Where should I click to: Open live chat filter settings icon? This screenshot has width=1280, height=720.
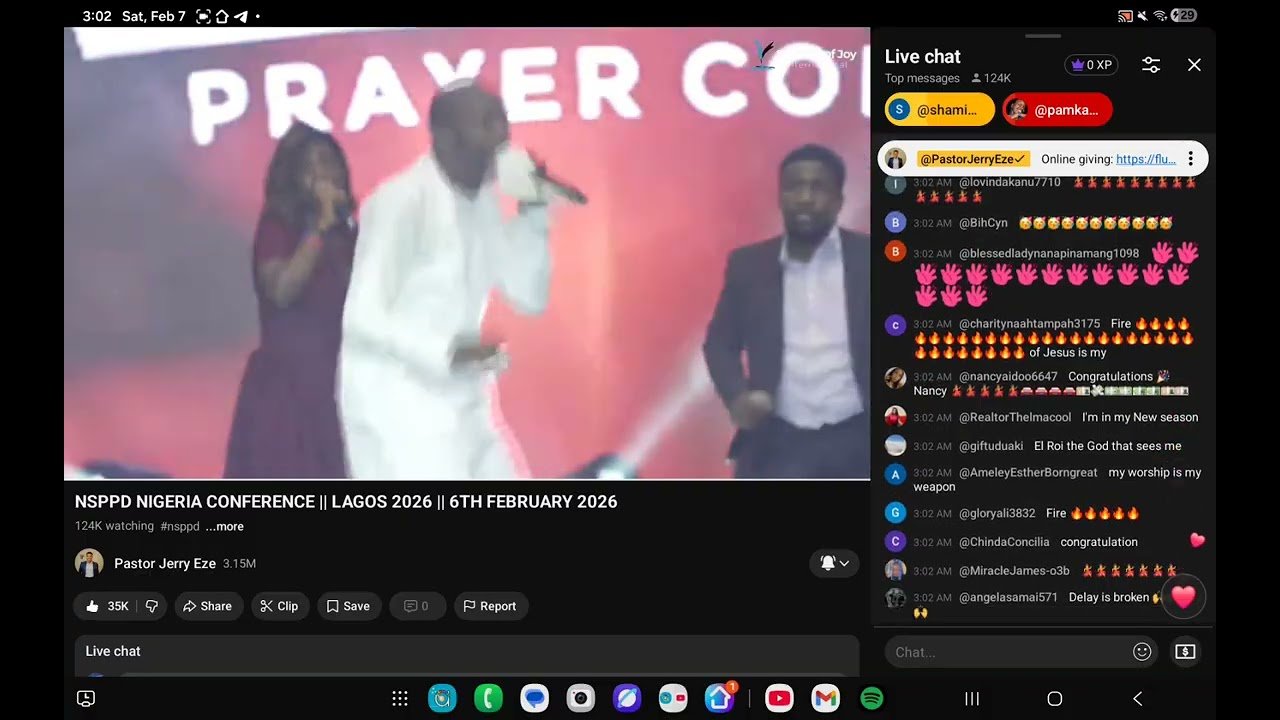[x=1151, y=65]
